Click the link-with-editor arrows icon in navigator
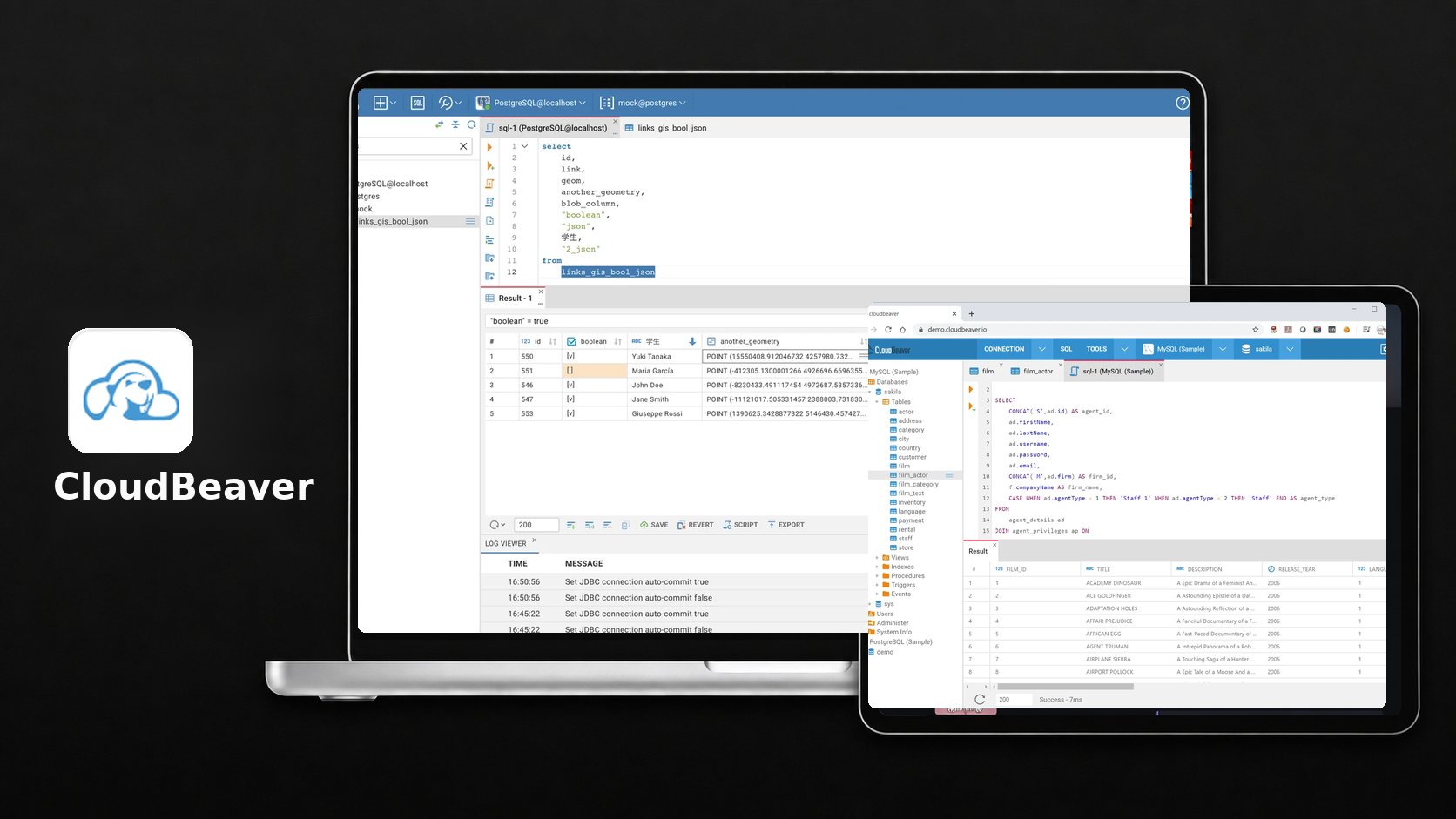 pyautogui.click(x=439, y=124)
